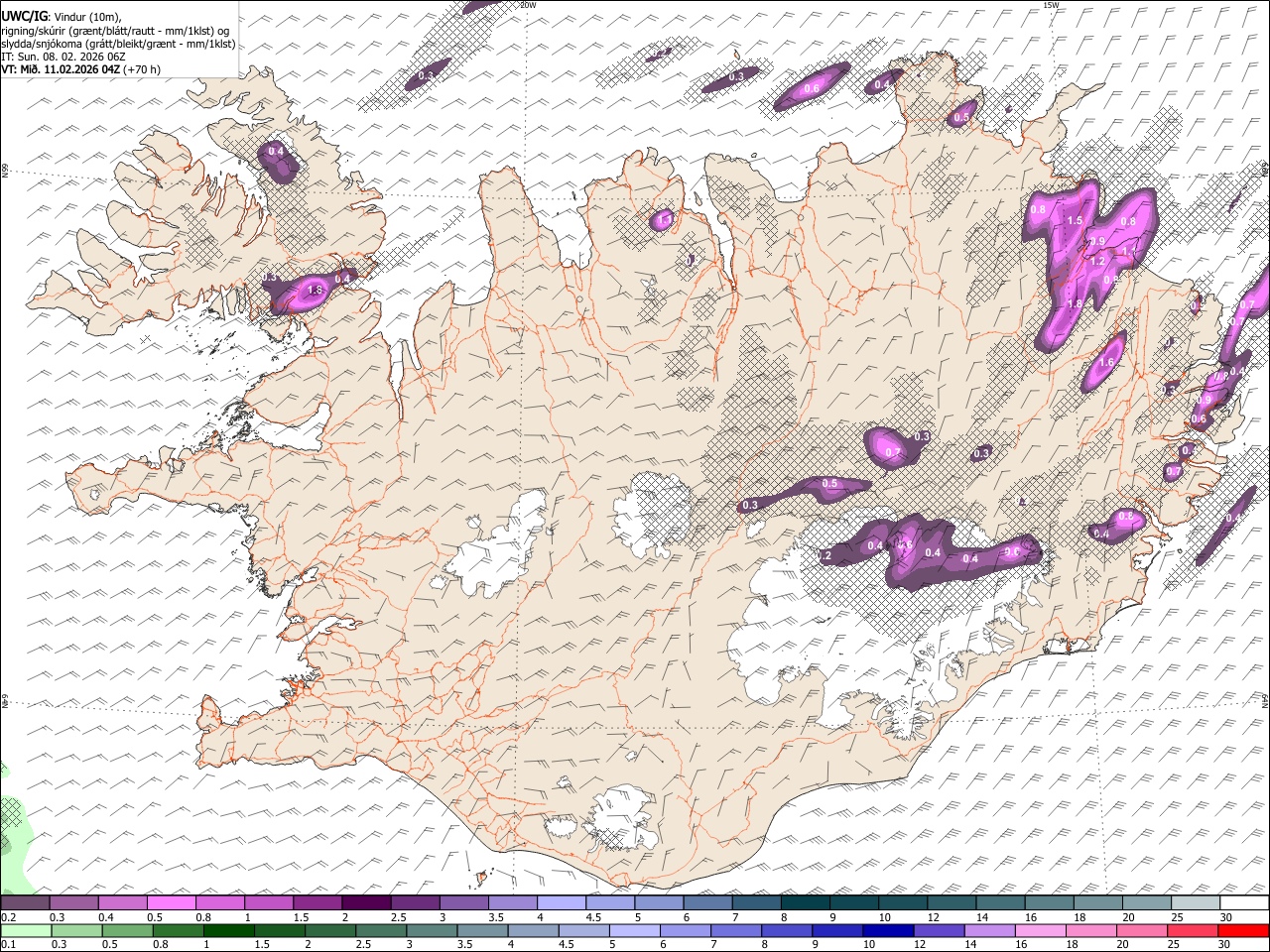1270x952 pixels.
Task: Pick bottom legend swatch between 25 and 30
Action: pyautogui.click(x=1194, y=931)
